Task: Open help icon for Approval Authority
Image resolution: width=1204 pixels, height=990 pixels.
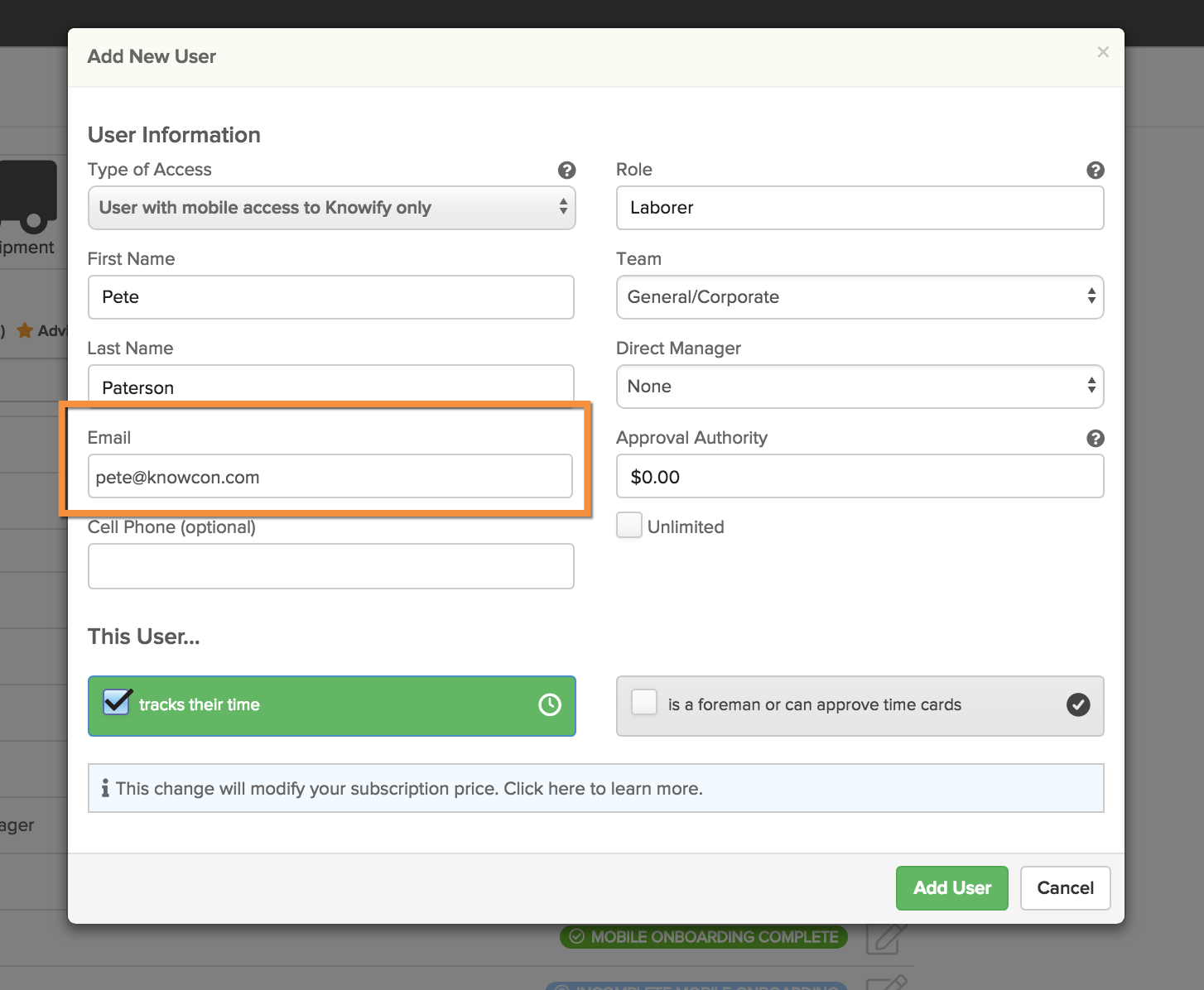Action: pos(1095,438)
